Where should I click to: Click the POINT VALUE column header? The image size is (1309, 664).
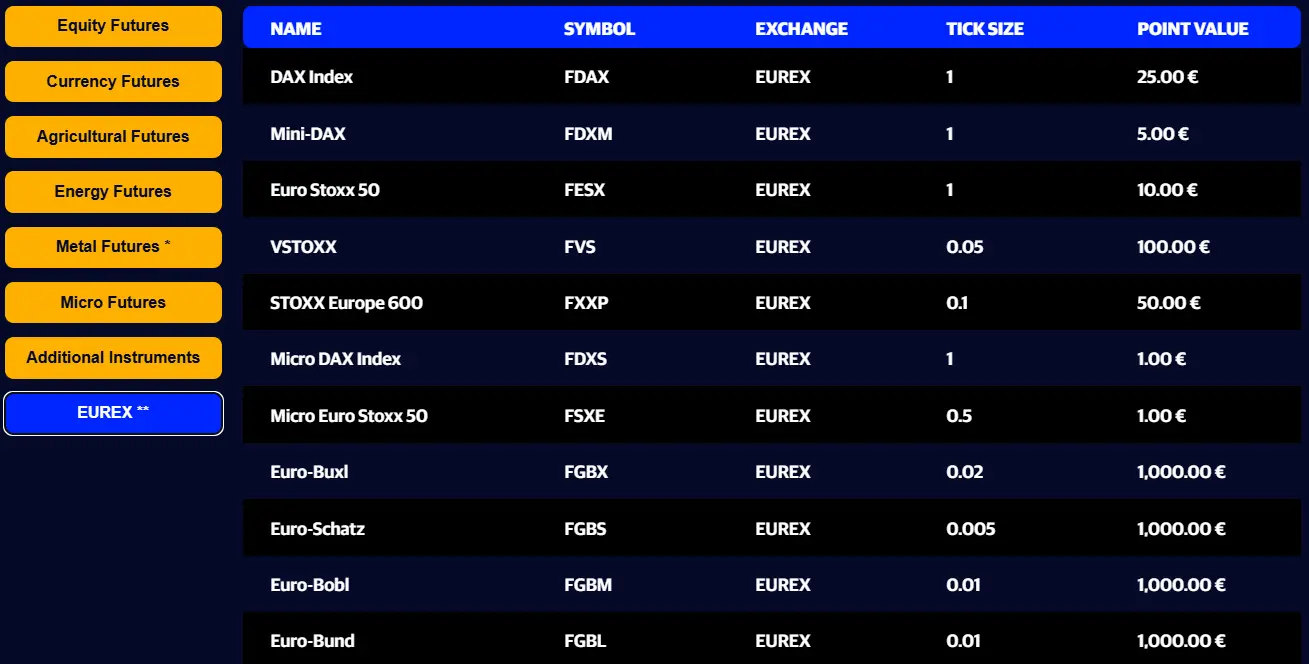1192,28
